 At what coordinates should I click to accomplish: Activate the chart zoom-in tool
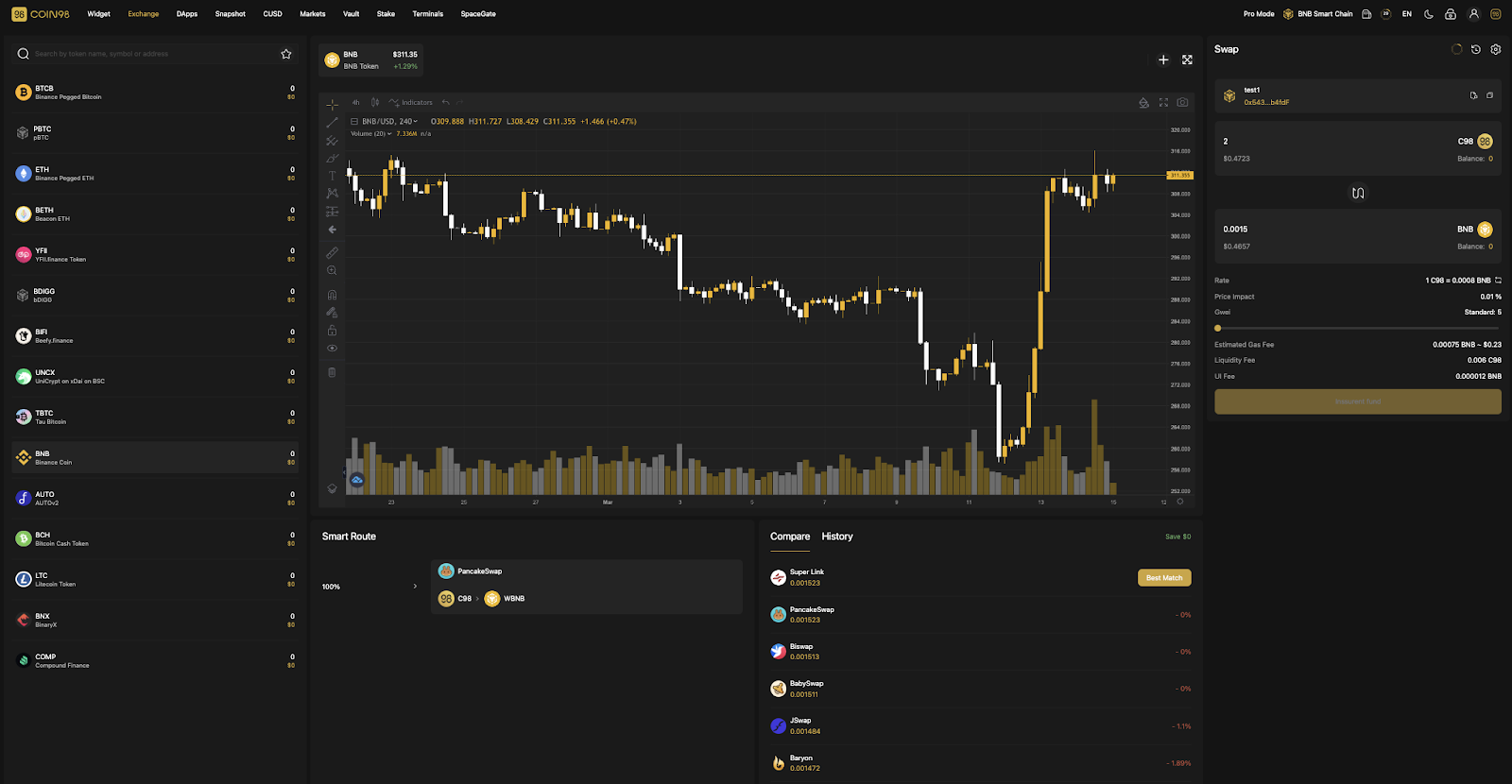click(332, 271)
